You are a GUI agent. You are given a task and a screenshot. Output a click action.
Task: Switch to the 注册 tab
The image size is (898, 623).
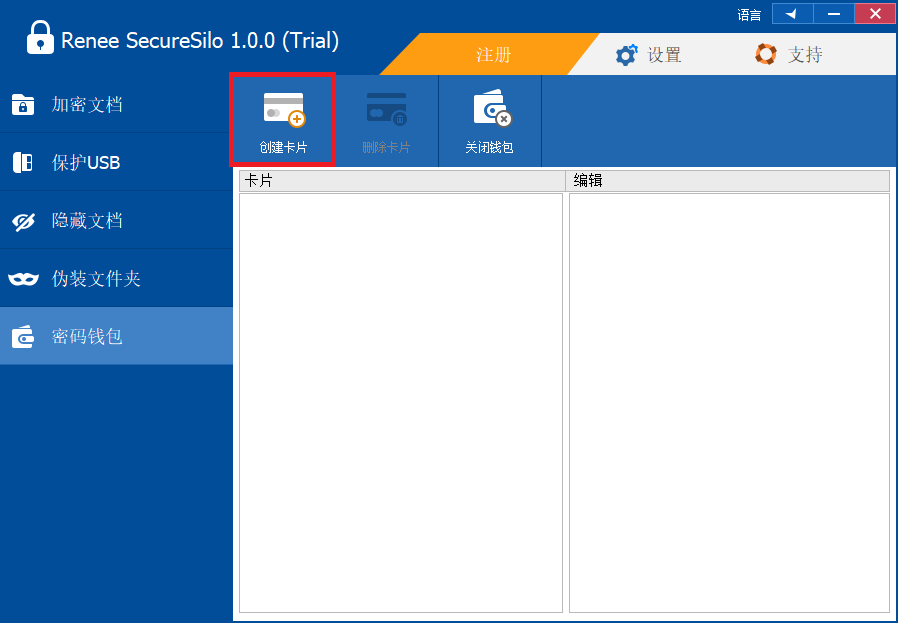click(491, 54)
